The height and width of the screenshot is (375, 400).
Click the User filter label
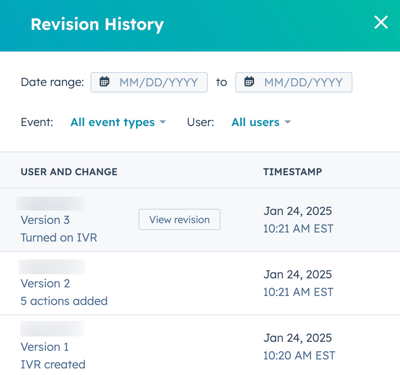(201, 122)
